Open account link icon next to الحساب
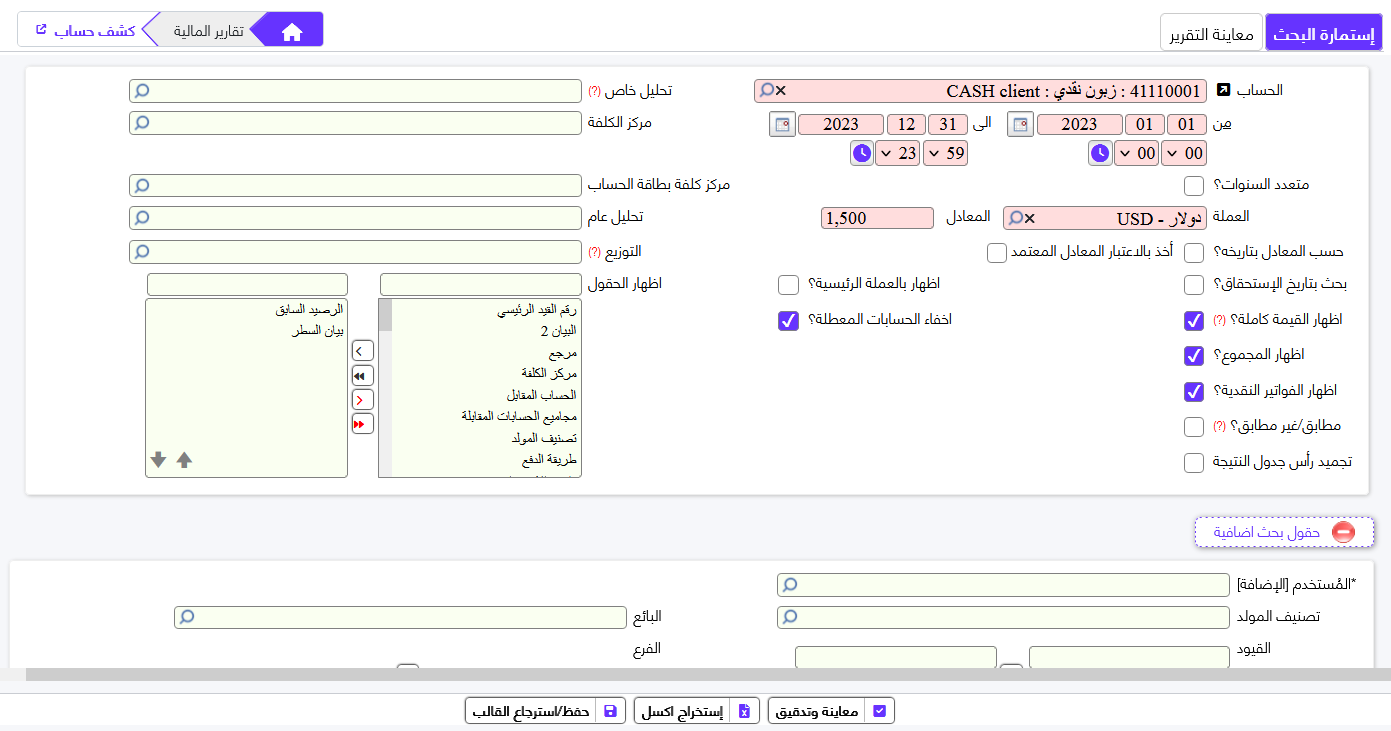The image size is (1391, 731). click(x=1223, y=91)
